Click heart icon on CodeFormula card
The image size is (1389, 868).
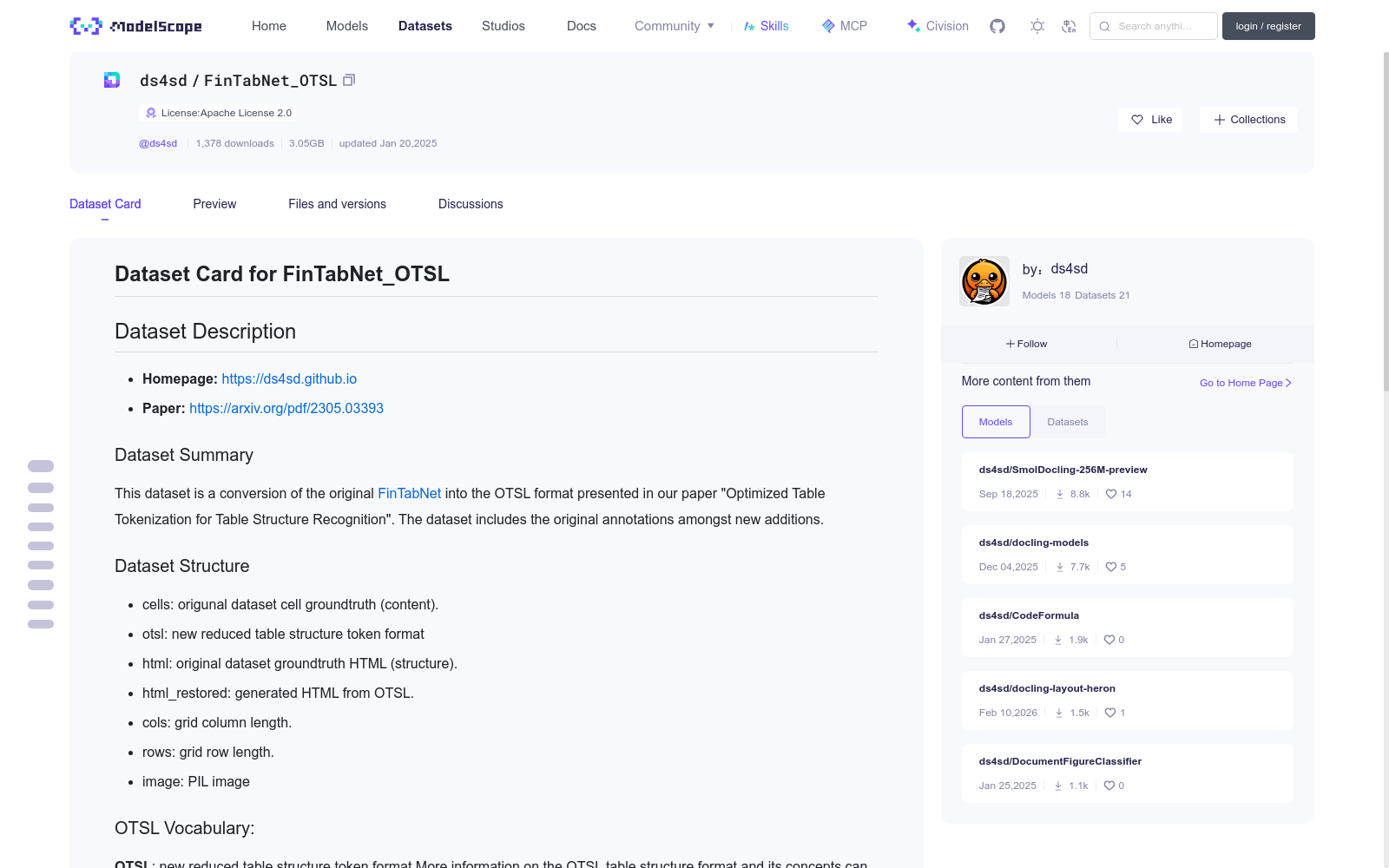pos(1109,640)
